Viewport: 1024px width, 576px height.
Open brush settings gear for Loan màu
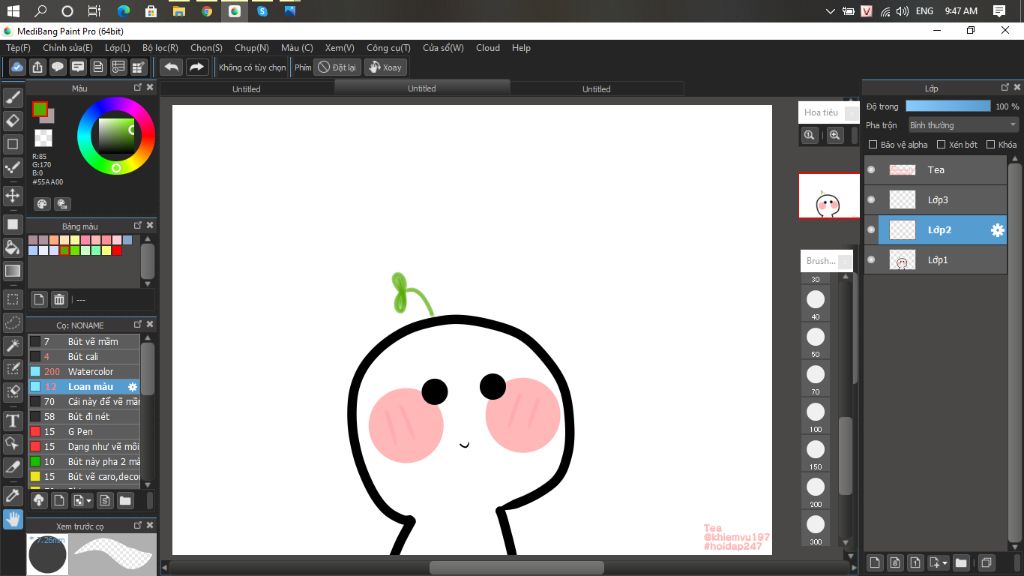[132, 387]
